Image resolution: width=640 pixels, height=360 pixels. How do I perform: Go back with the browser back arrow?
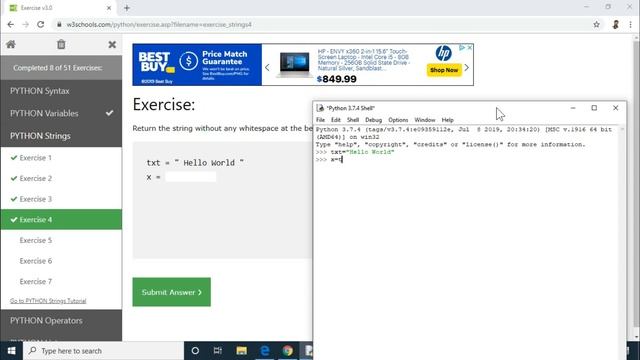[11, 24]
